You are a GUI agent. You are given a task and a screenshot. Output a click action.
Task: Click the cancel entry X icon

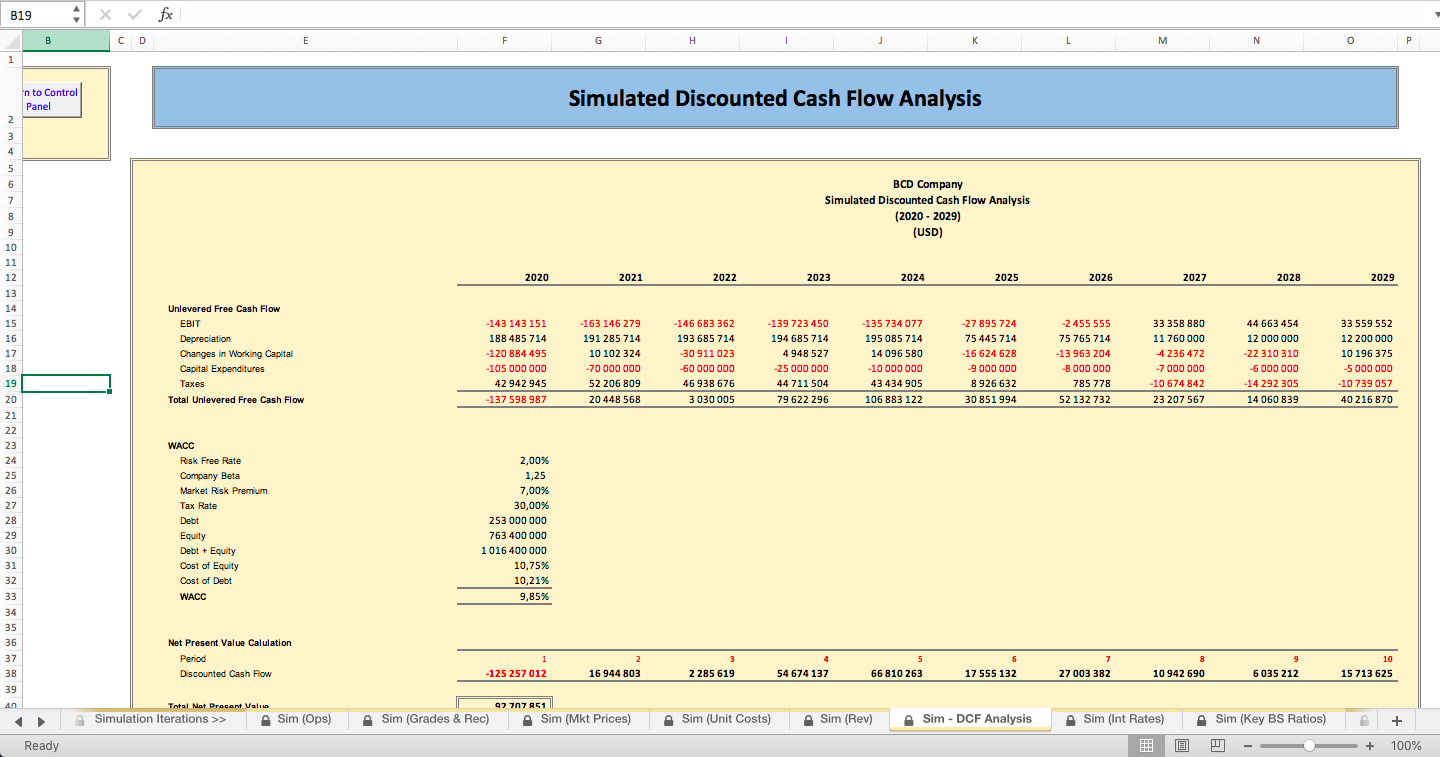click(x=106, y=14)
